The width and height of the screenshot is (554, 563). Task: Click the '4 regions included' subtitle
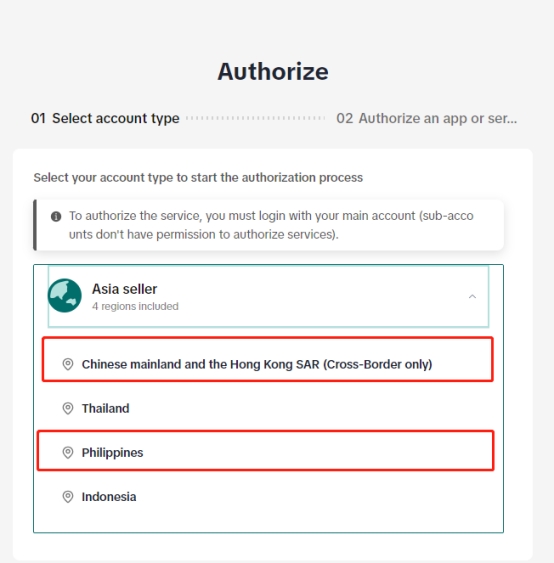coord(135,306)
